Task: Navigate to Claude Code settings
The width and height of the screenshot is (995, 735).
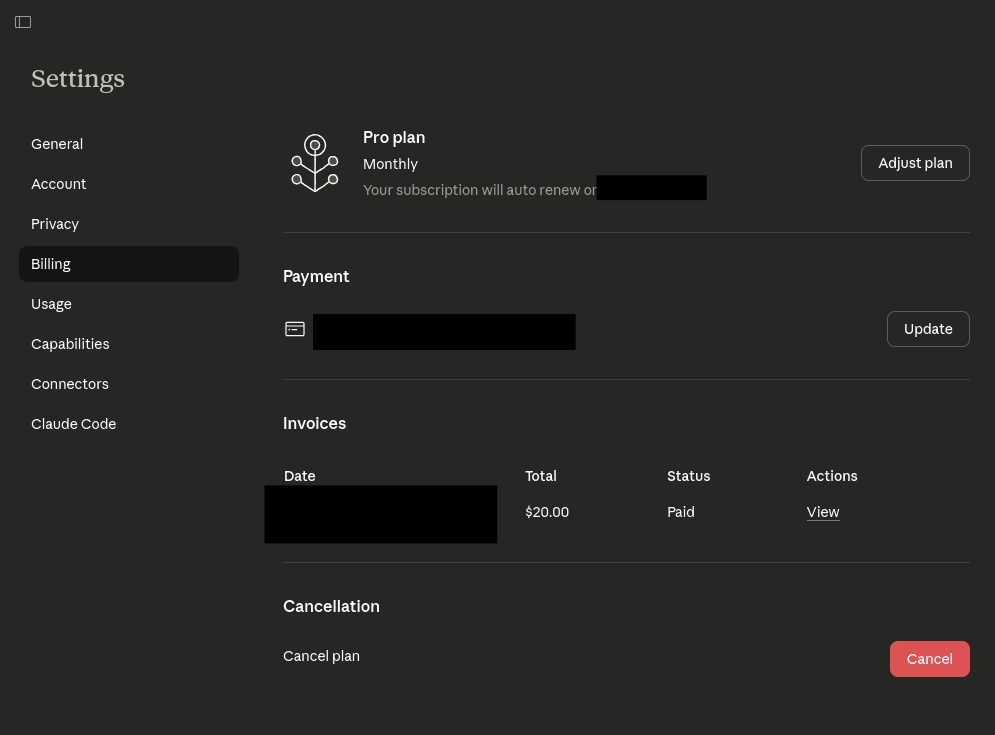Action: coord(74,424)
